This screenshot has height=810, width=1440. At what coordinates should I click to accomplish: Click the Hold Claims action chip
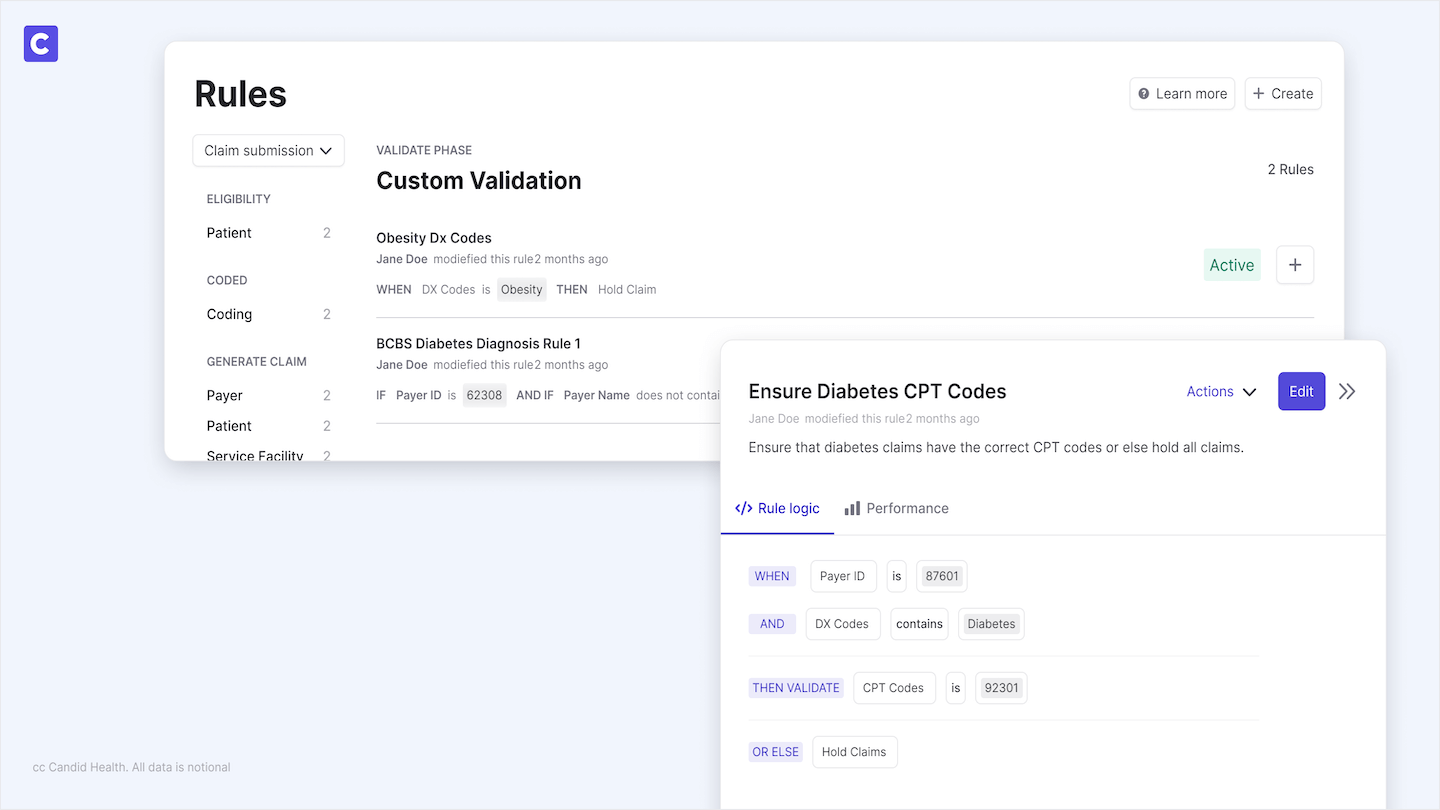coord(854,752)
